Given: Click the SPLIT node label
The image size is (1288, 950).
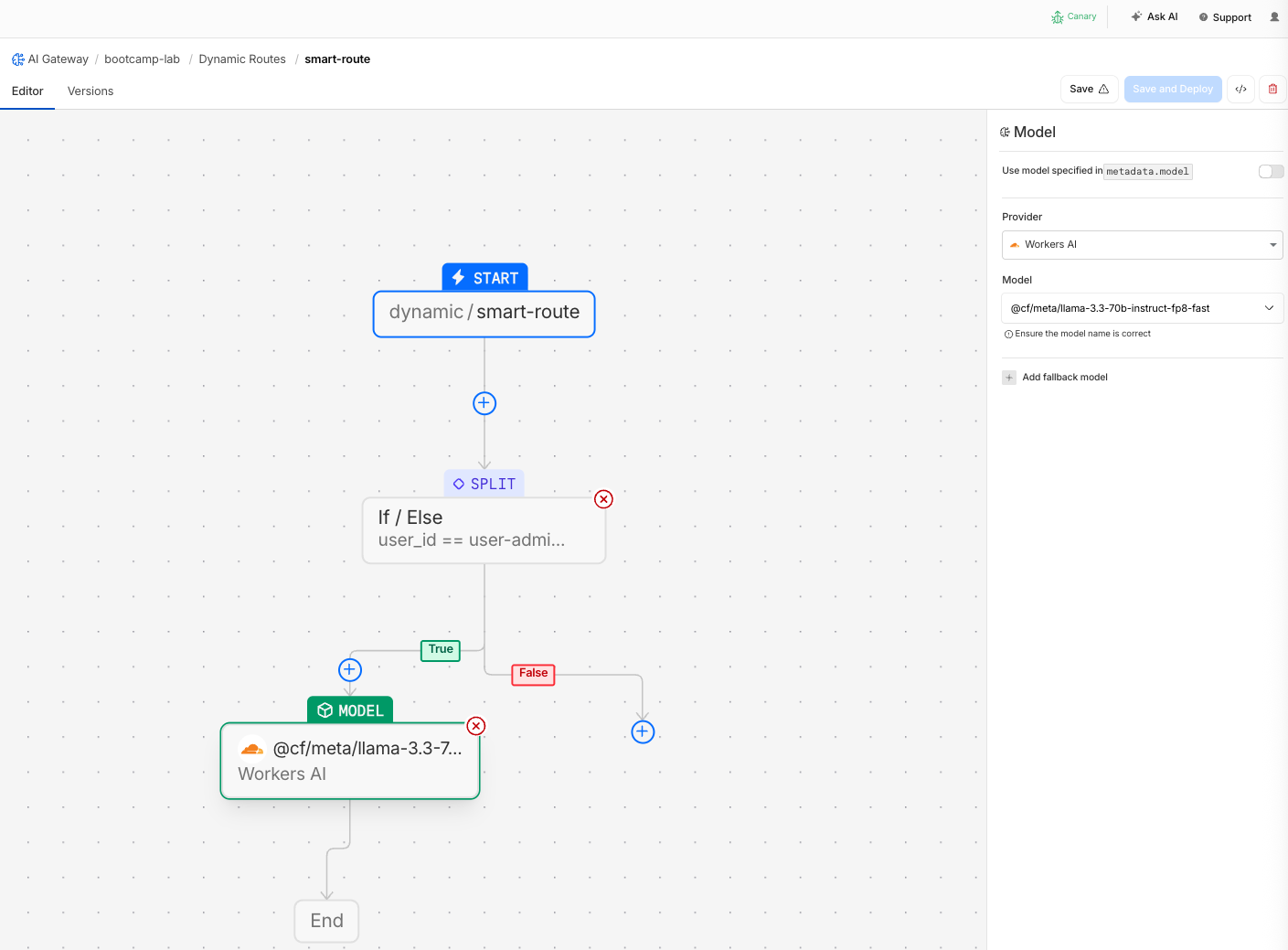Looking at the screenshot, I should [x=484, y=484].
